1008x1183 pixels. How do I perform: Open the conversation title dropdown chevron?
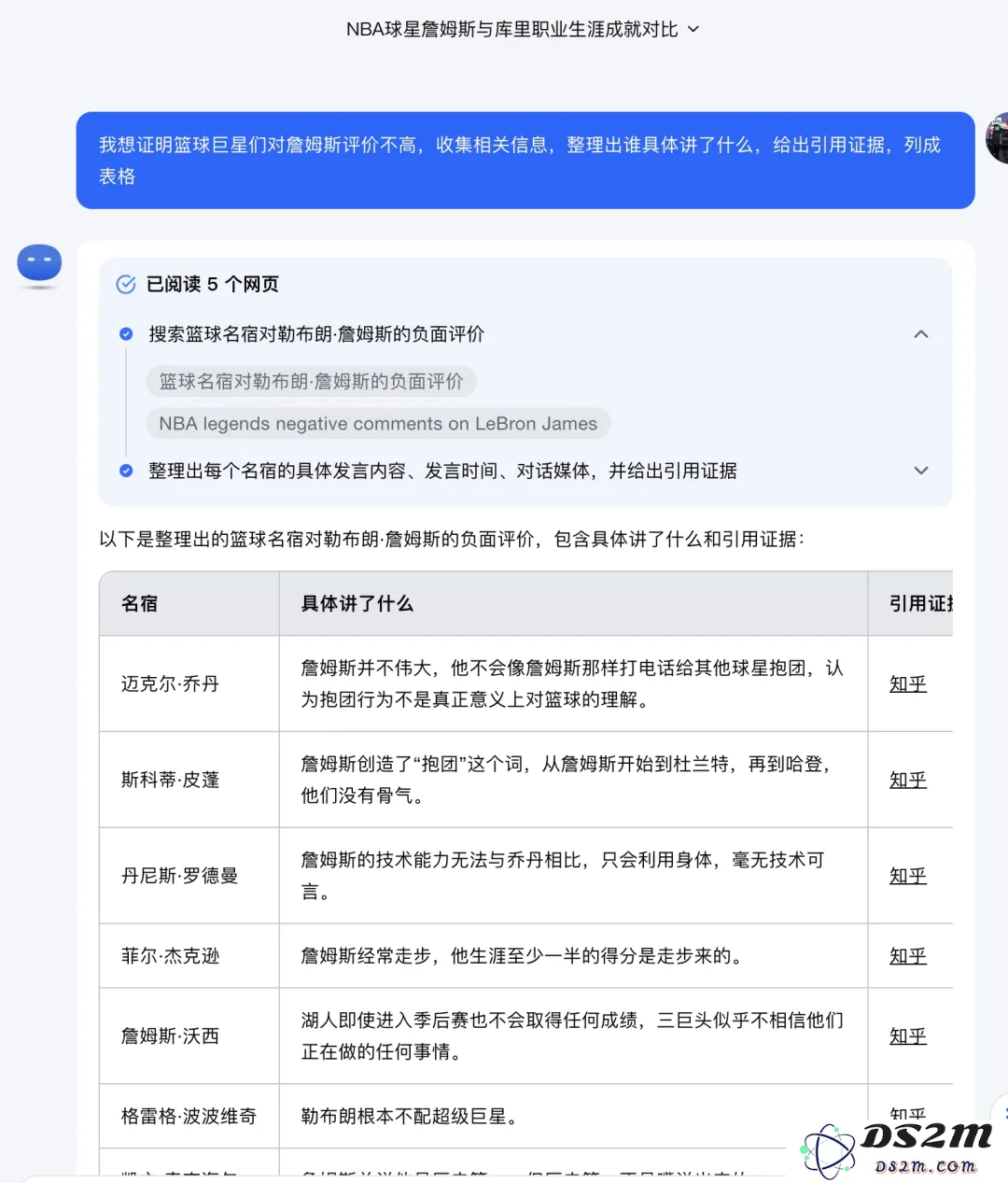[693, 29]
